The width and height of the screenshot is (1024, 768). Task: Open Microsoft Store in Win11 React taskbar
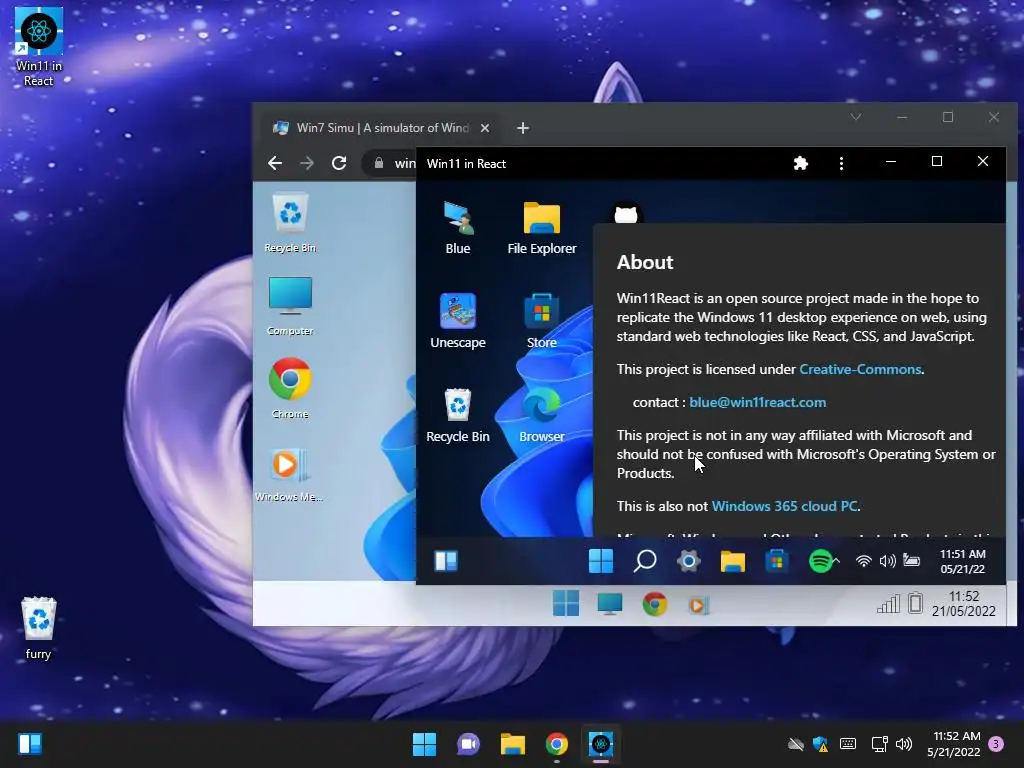[x=776, y=560]
